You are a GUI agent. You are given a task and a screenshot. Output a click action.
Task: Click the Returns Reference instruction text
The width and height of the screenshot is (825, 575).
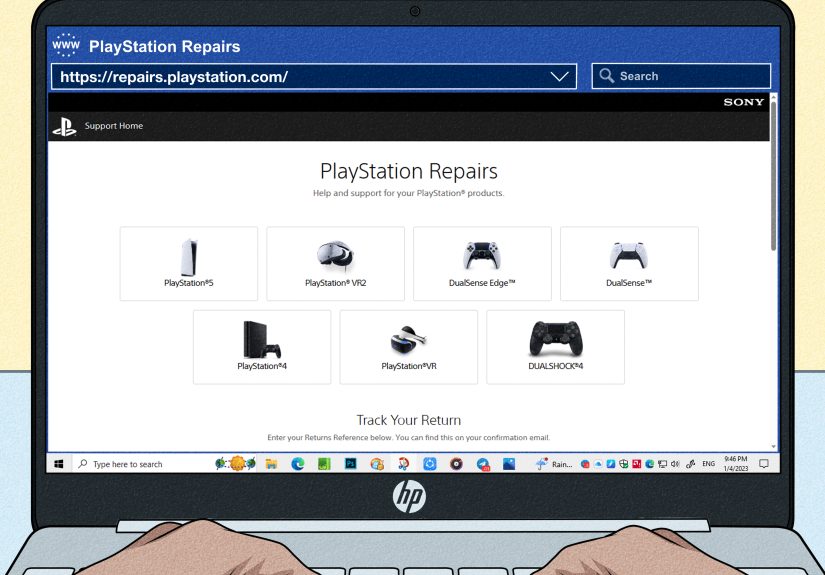pyautogui.click(x=409, y=438)
